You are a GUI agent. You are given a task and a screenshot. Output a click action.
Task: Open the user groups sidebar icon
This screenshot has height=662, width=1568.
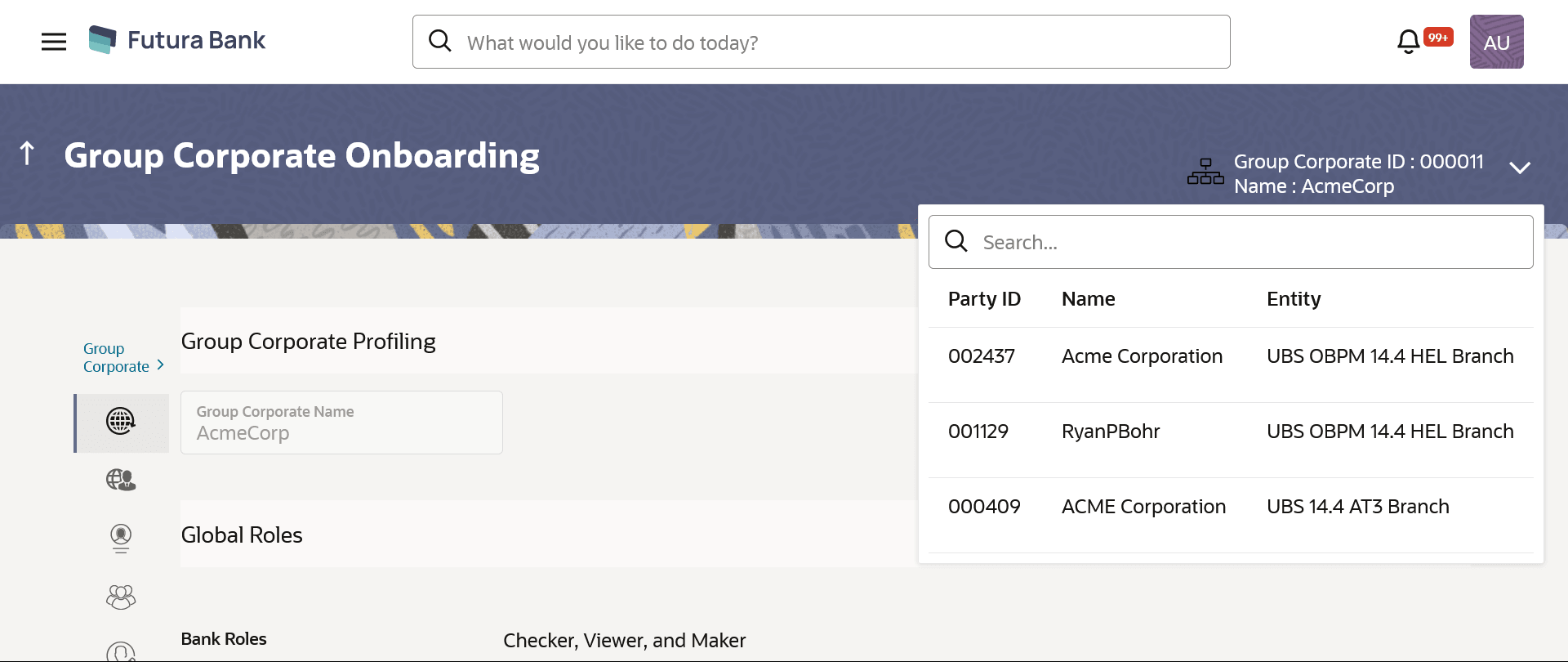pos(121,597)
